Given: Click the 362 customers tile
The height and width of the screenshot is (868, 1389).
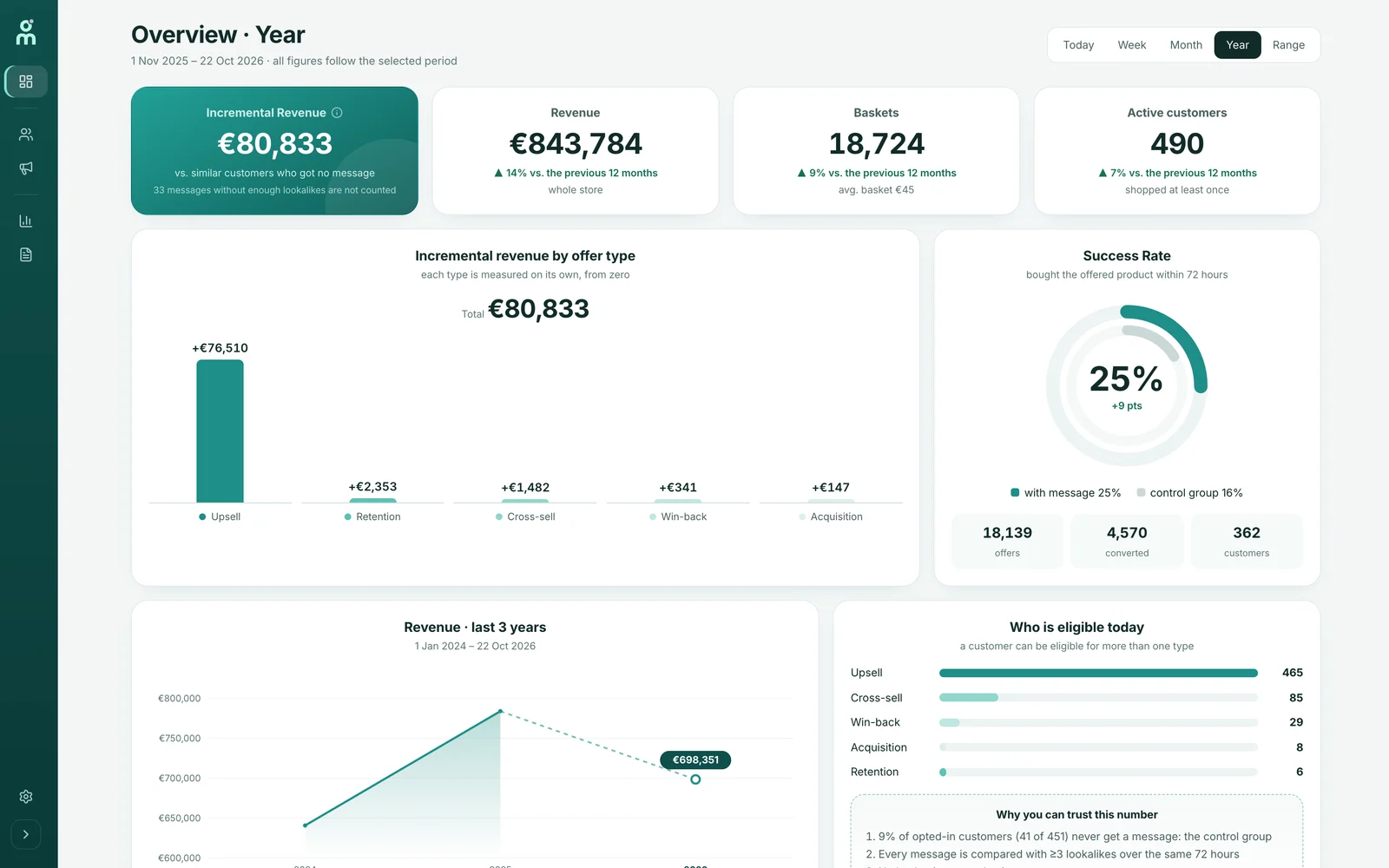Looking at the screenshot, I should [x=1247, y=541].
